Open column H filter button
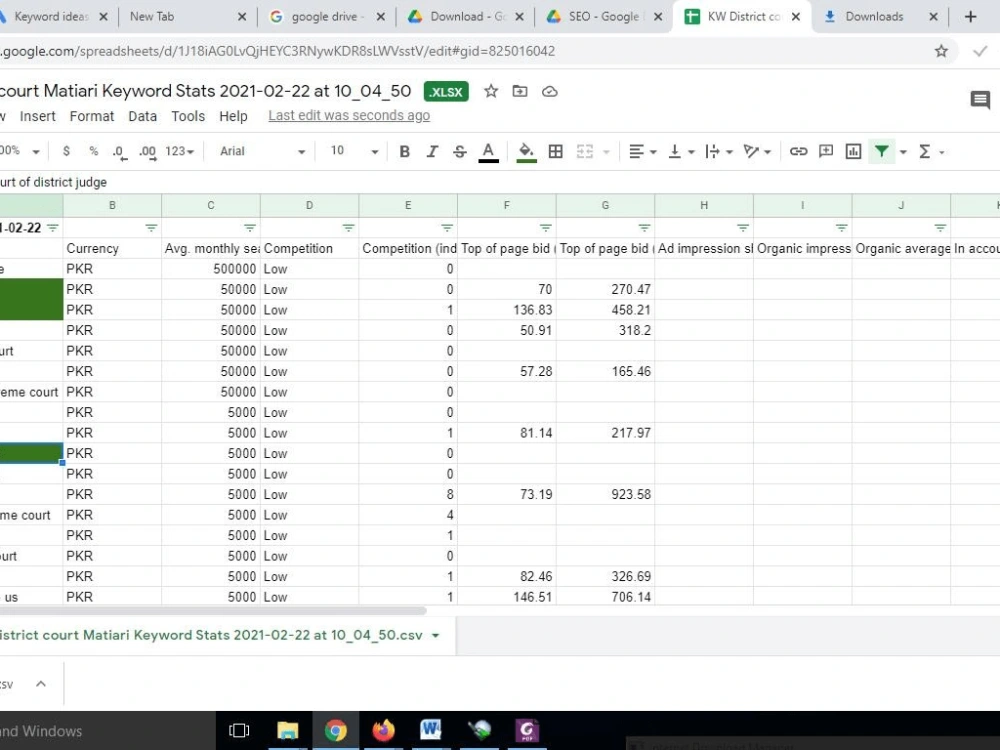The width and height of the screenshot is (1000, 750). click(x=743, y=228)
